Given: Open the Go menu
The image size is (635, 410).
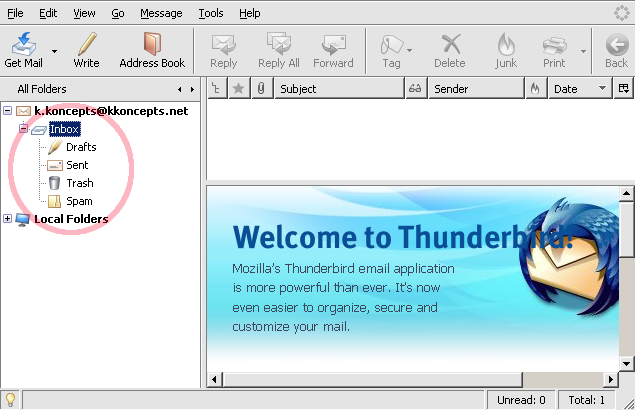Looking at the screenshot, I should click(118, 13).
